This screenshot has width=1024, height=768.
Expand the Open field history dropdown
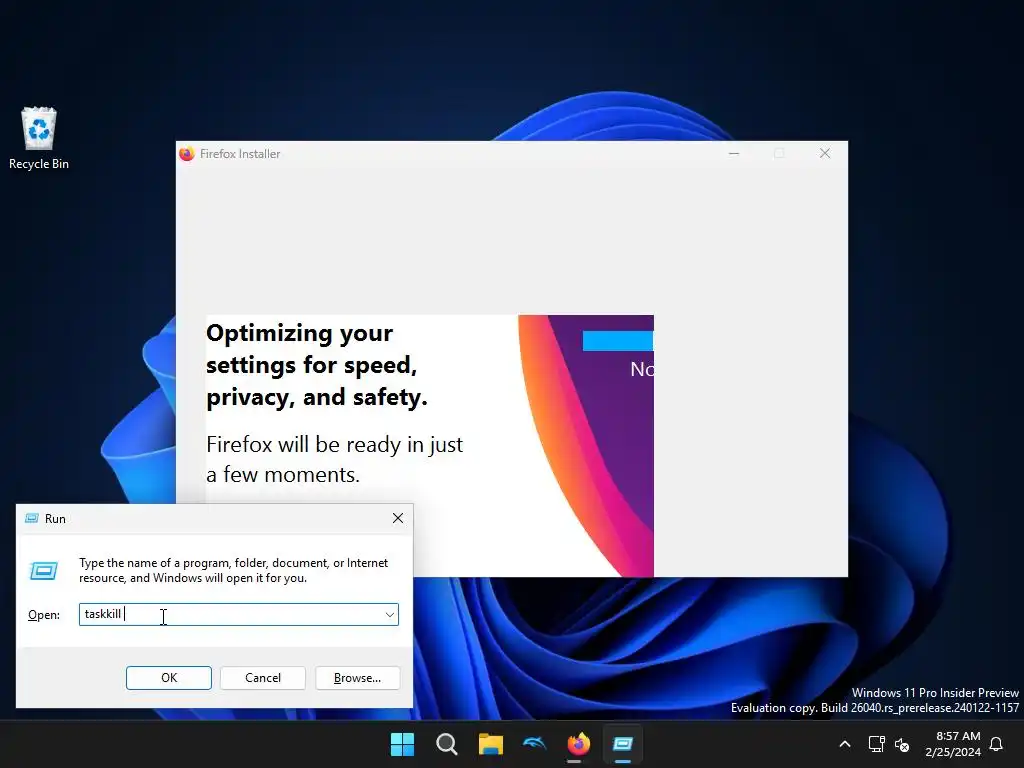[390, 615]
